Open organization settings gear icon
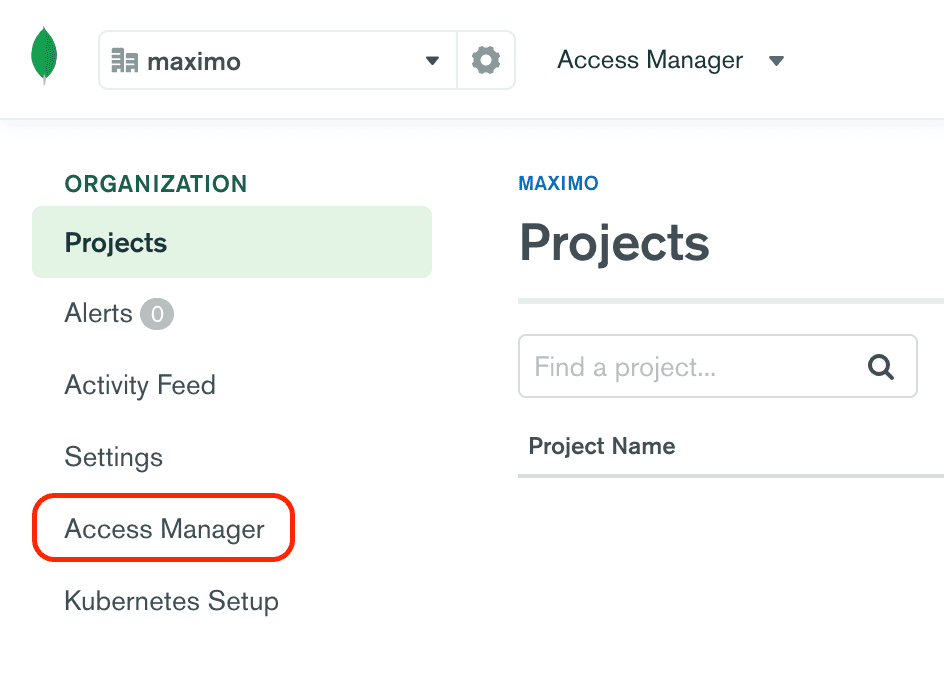The image size is (944, 678). pyautogui.click(x=486, y=60)
